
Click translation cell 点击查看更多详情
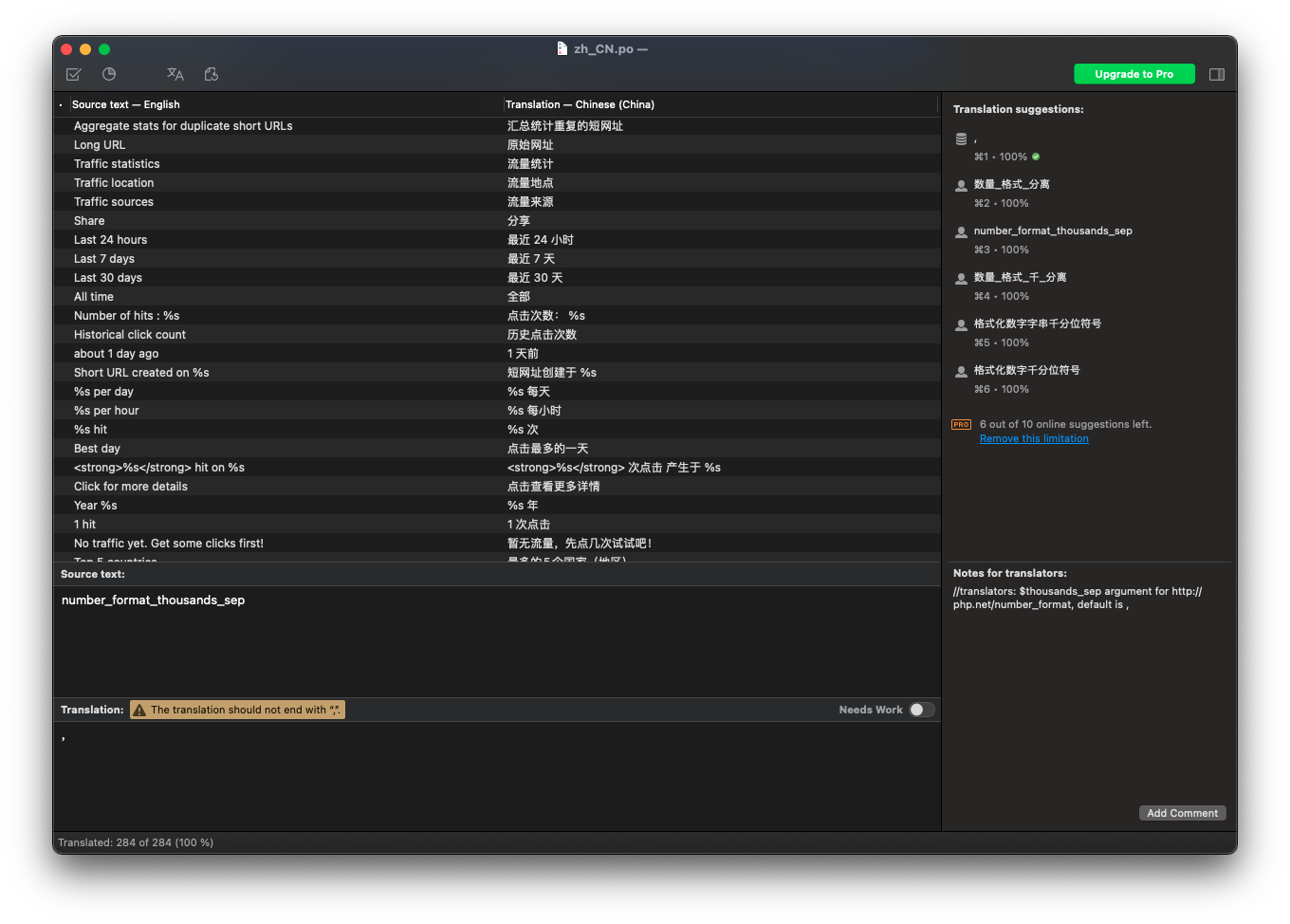coord(553,486)
